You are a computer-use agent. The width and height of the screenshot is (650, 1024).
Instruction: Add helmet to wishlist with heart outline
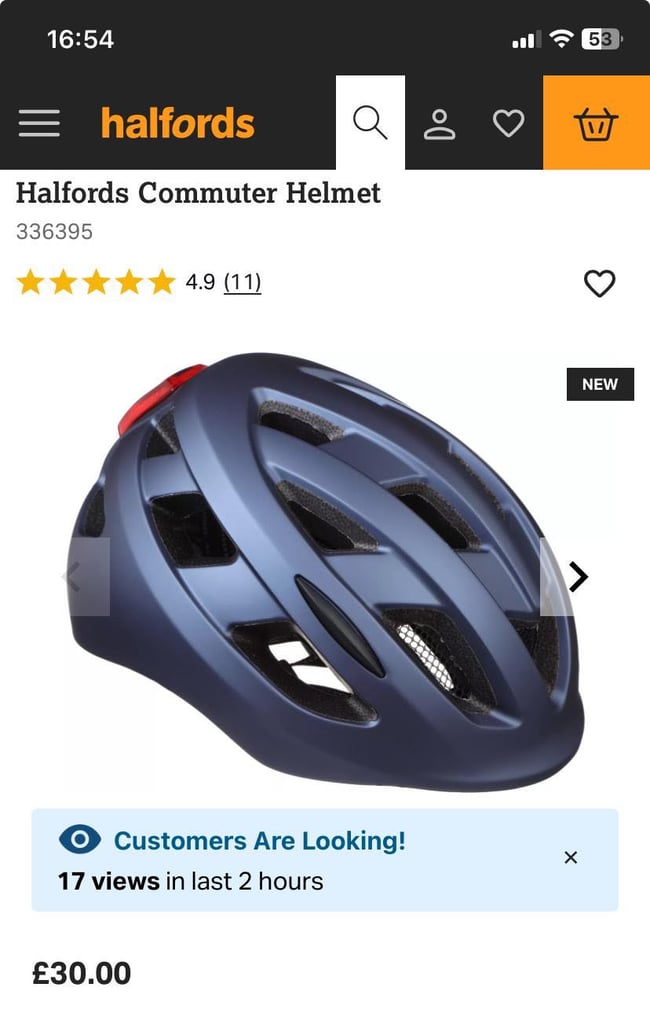(x=599, y=283)
